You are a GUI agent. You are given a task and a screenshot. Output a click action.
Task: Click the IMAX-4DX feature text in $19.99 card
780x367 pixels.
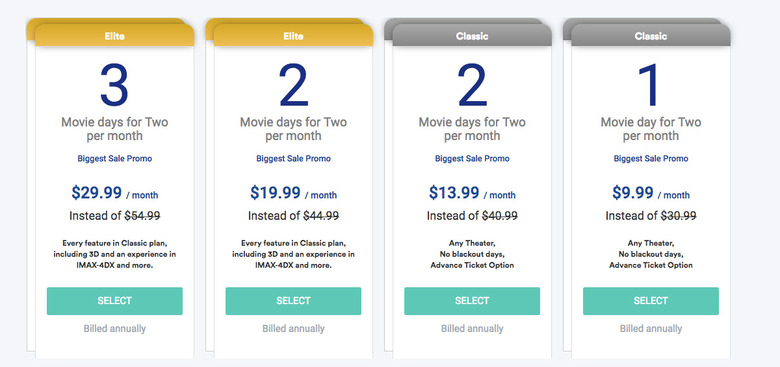click(x=293, y=254)
